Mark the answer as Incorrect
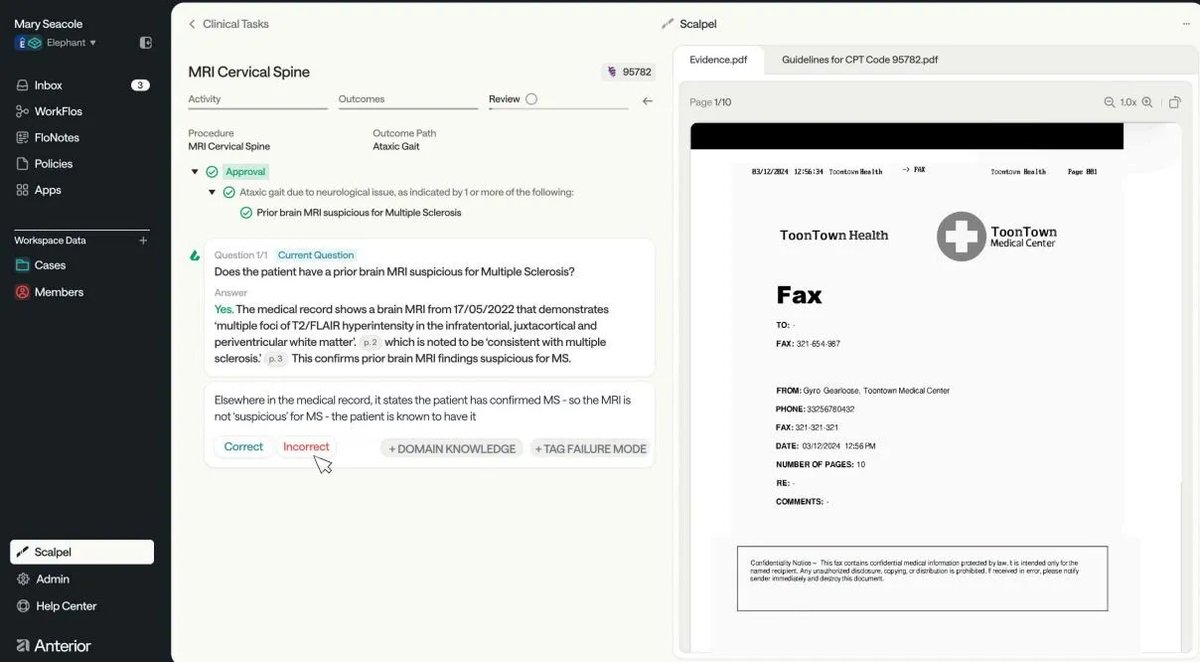 [306, 447]
